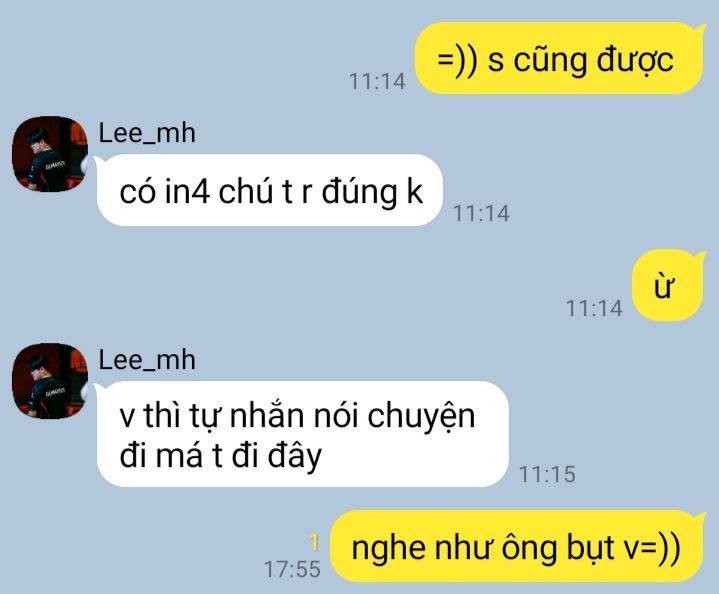This screenshot has width=719, height=594.
Task: Tap the 11:15 timestamp
Action: (547, 474)
